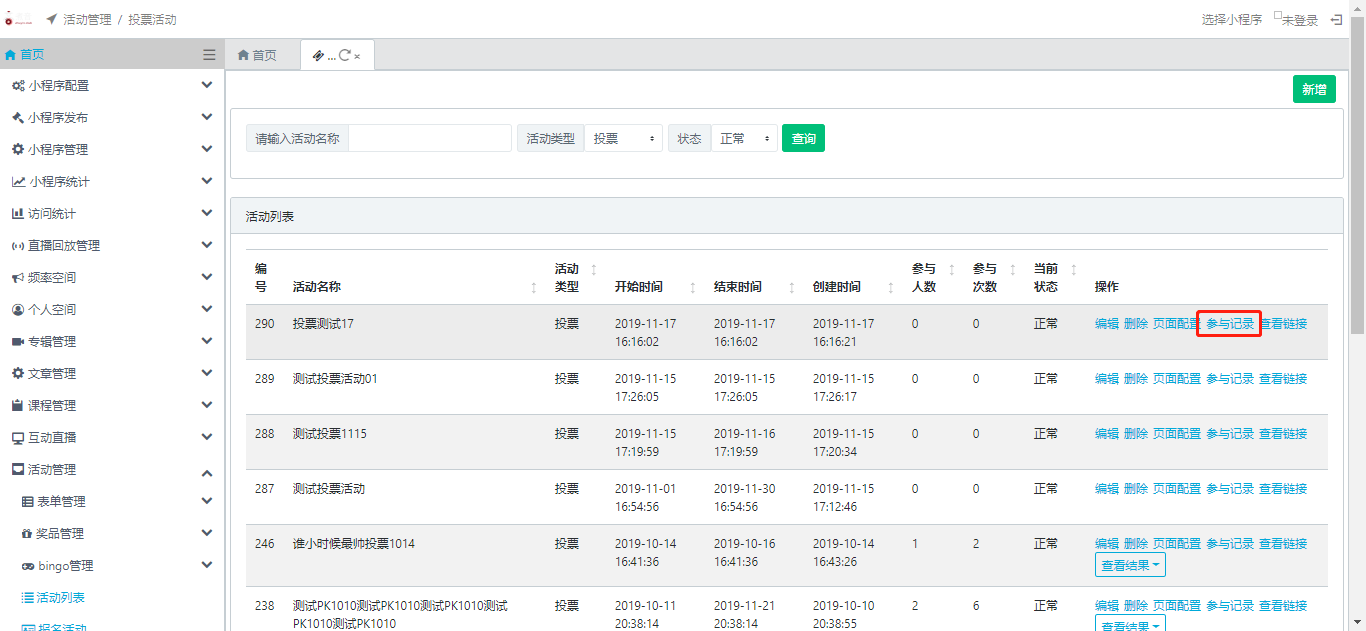The height and width of the screenshot is (631, 1366).
Task: Click the activity name input field
Action: coord(430,139)
